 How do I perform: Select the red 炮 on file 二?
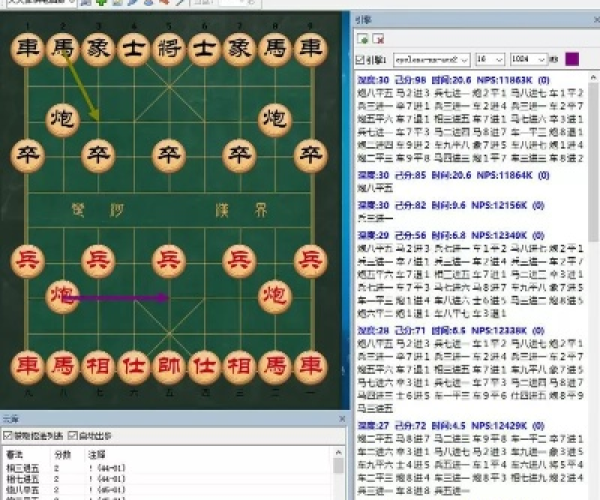pyautogui.click(x=275, y=297)
